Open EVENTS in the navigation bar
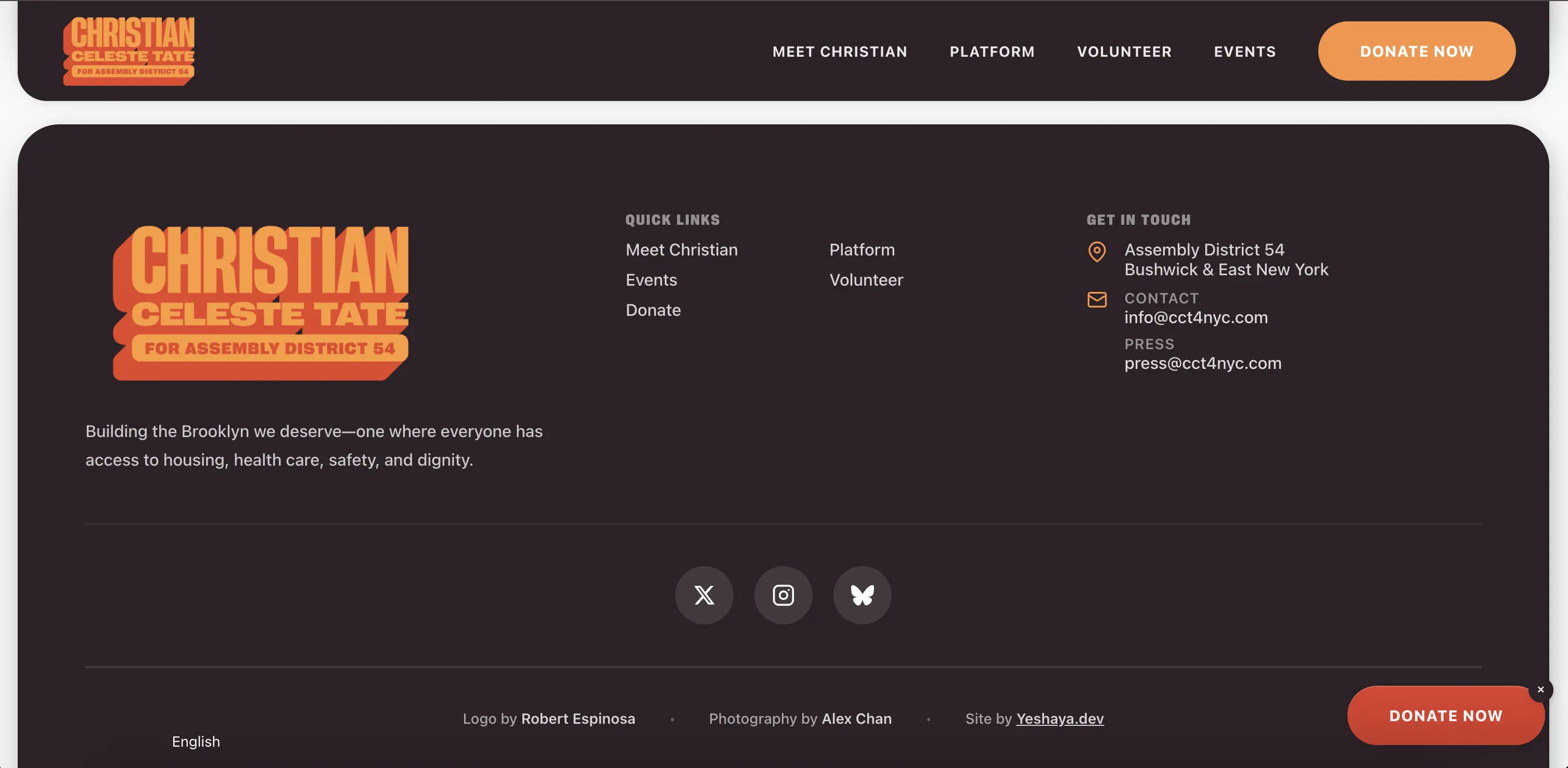Viewport: 1568px width, 768px height. click(x=1245, y=51)
